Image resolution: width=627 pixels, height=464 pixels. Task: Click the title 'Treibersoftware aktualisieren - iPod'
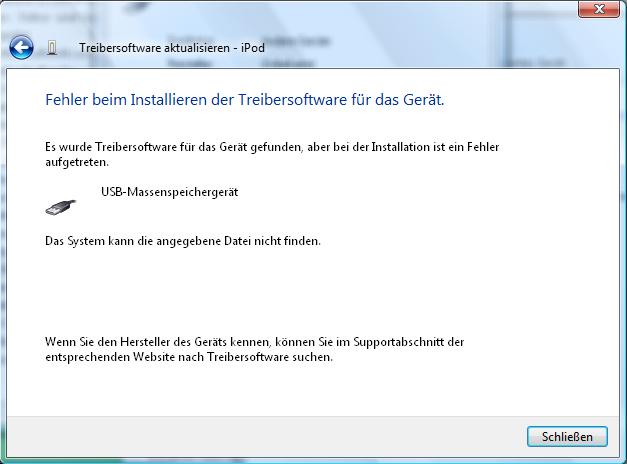(172, 48)
